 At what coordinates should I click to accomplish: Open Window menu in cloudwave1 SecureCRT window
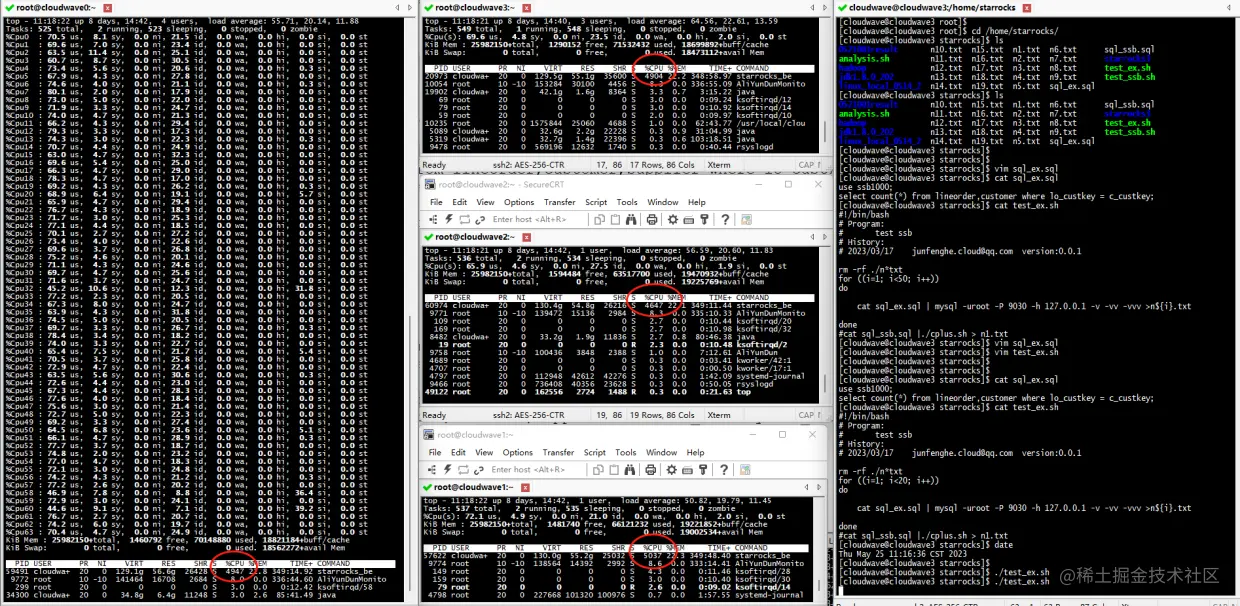[x=661, y=452]
